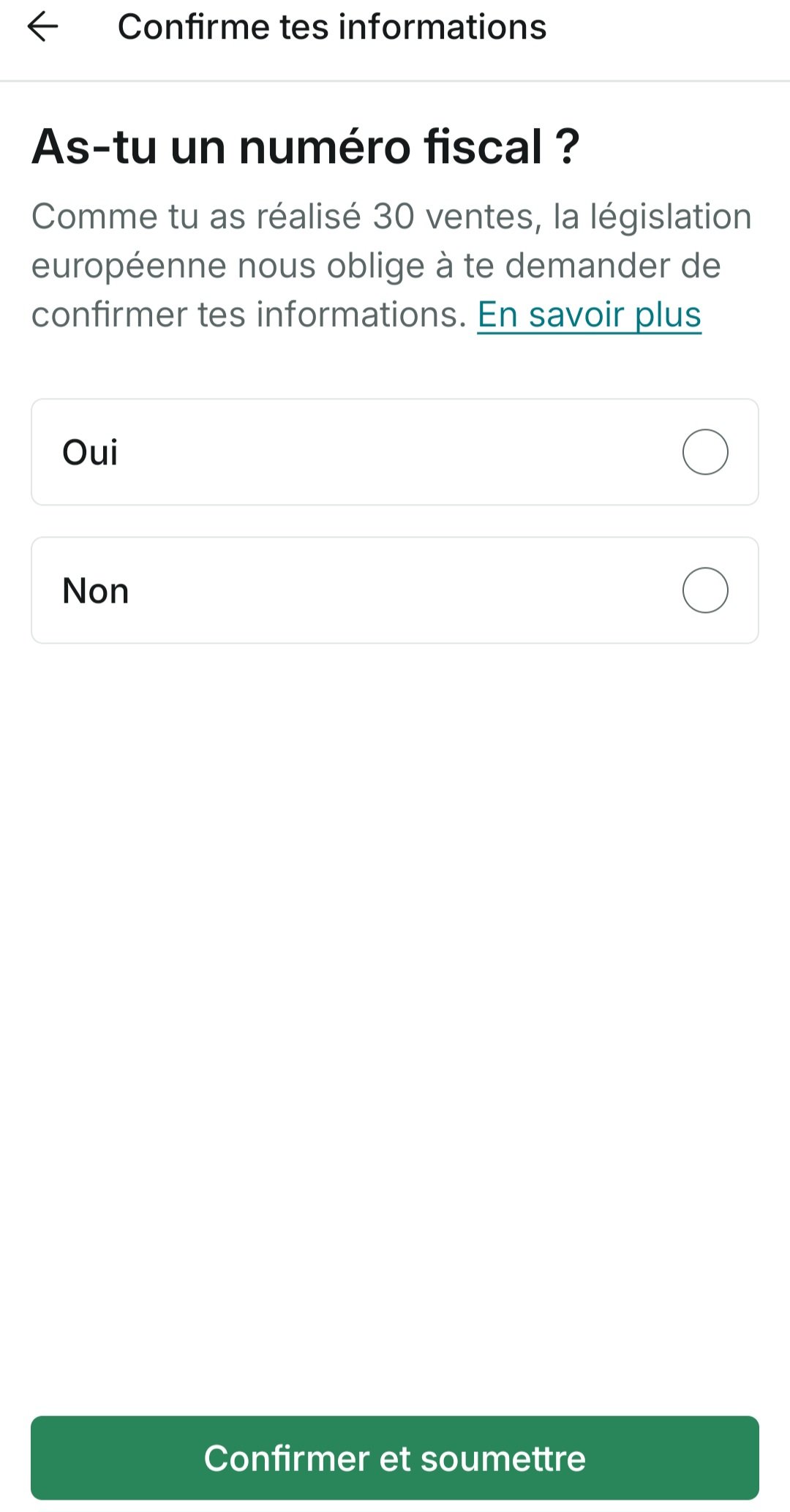Click empty space inside the Oui card
This screenshot has height=1512, width=790.
tap(395, 452)
